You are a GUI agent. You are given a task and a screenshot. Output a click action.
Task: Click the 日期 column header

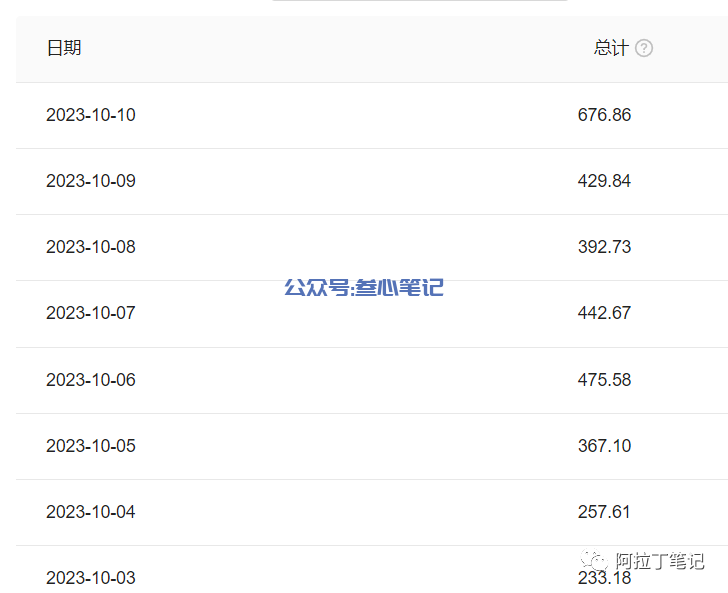tap(64, 48)
